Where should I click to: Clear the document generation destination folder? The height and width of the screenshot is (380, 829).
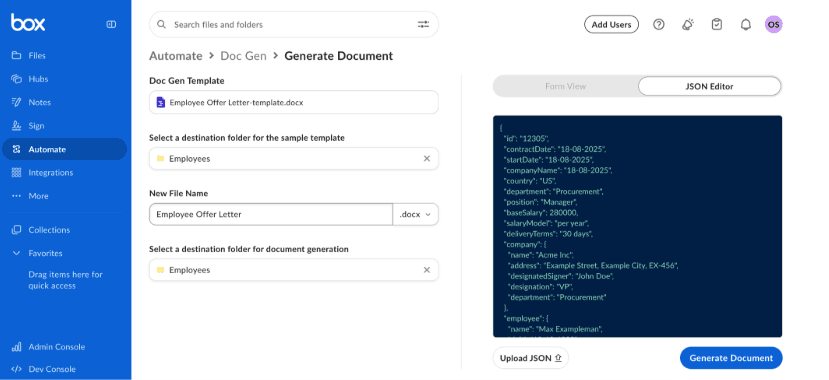[427, 270]
